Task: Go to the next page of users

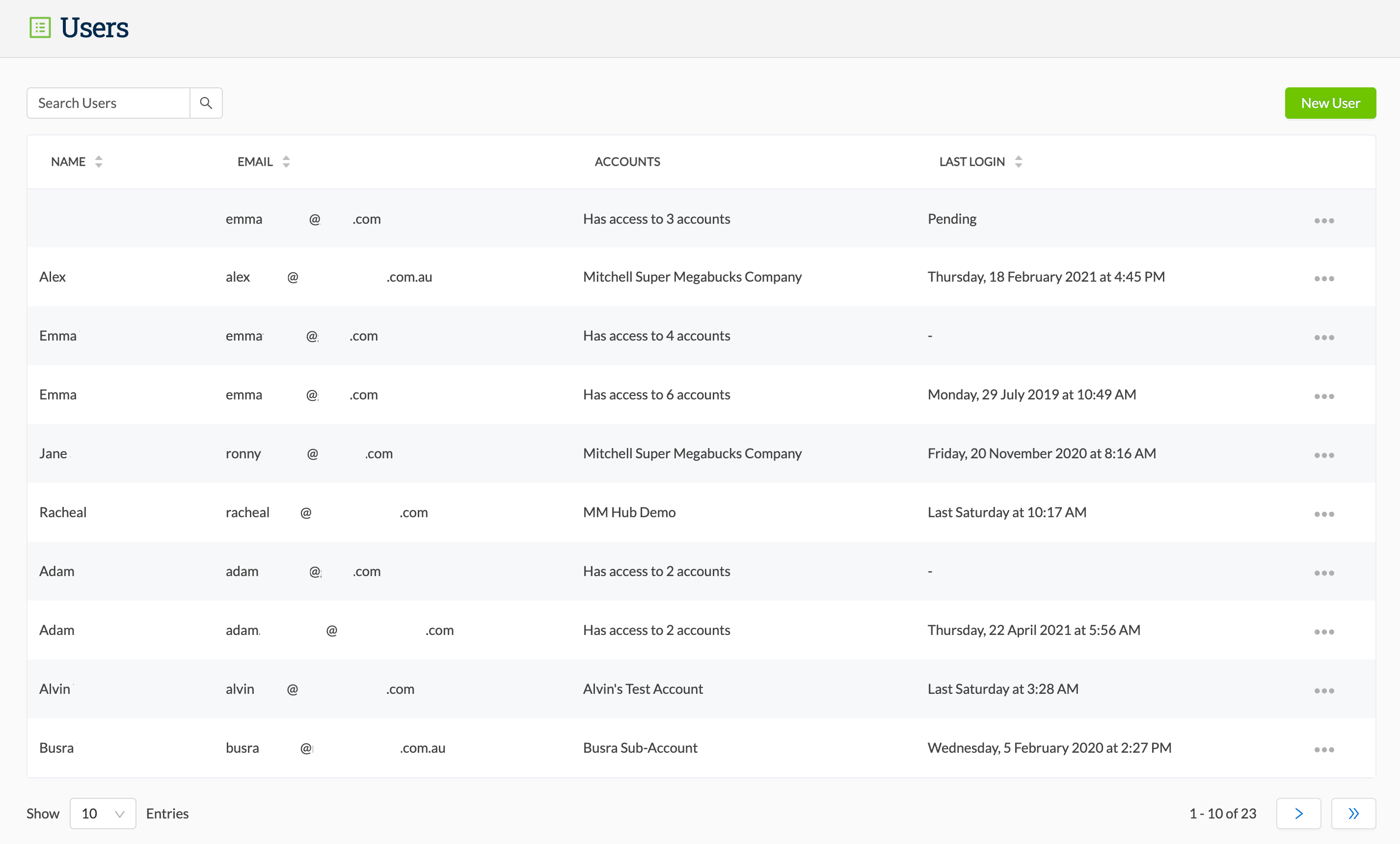Action: [1298, 813]
